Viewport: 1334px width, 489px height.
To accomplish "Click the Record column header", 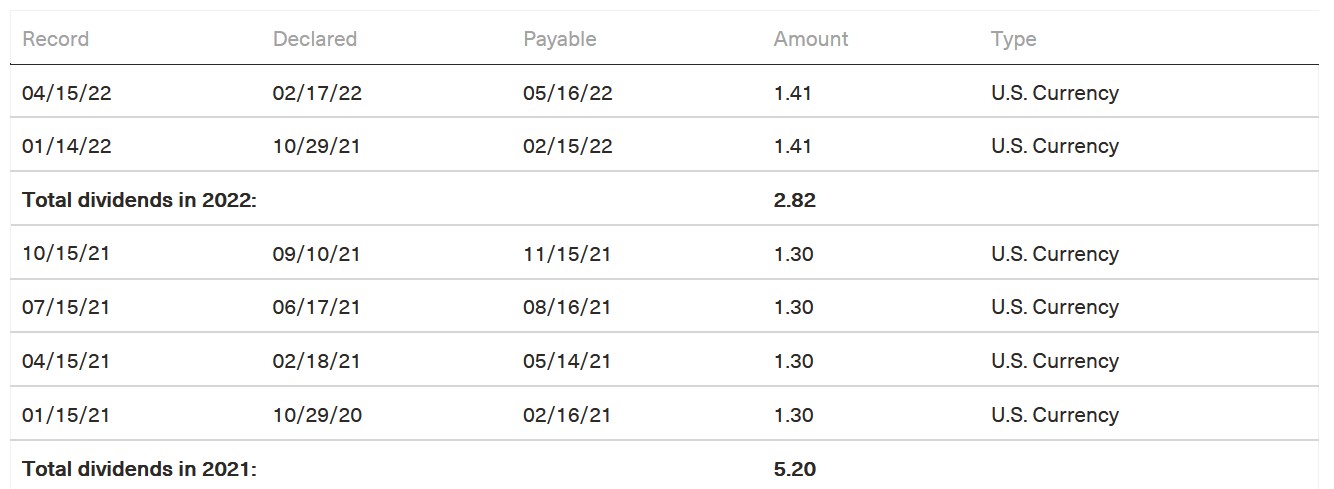I will (55, 39).
